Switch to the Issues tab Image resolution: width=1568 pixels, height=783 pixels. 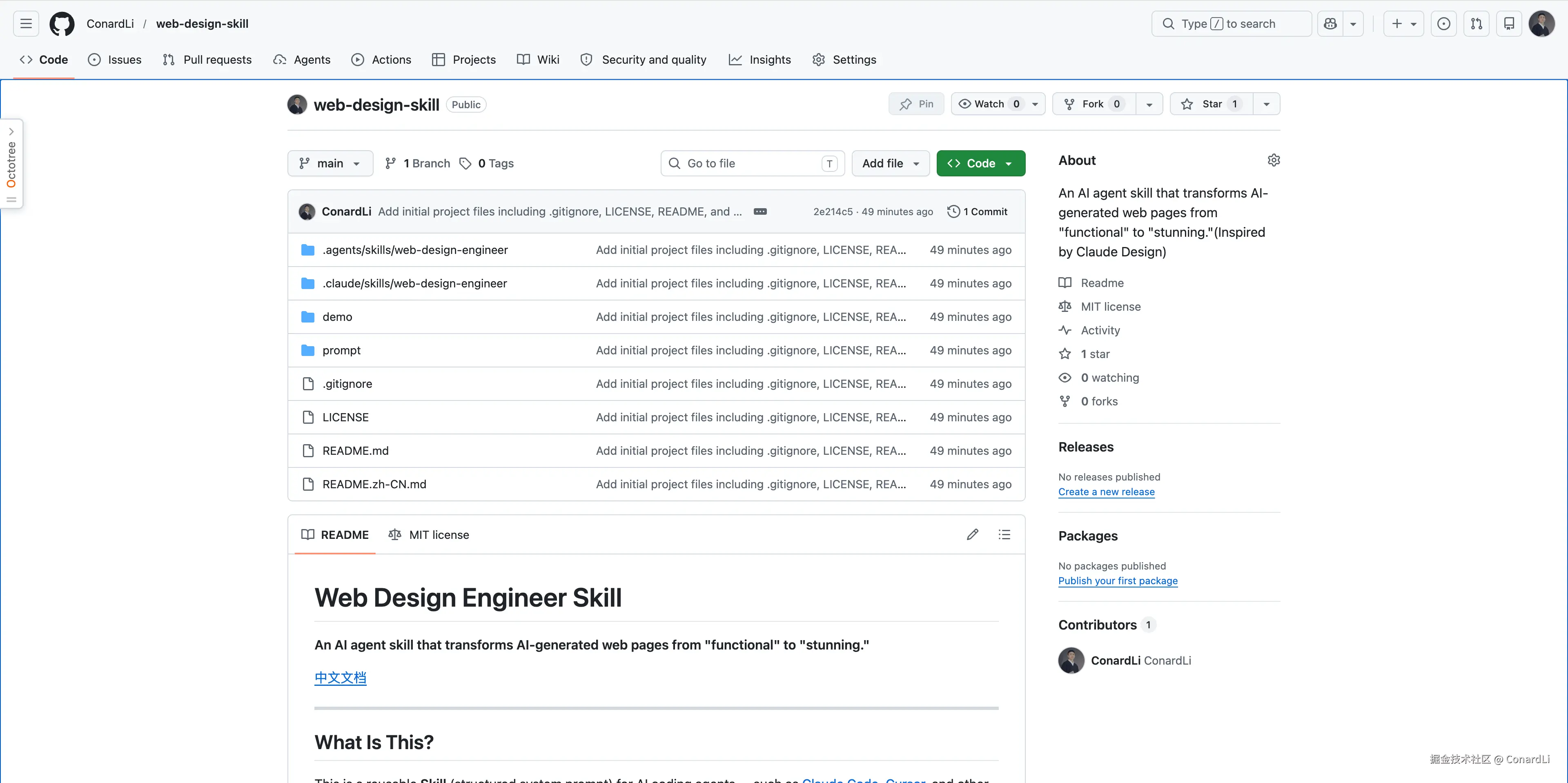(x=115, y=60)
